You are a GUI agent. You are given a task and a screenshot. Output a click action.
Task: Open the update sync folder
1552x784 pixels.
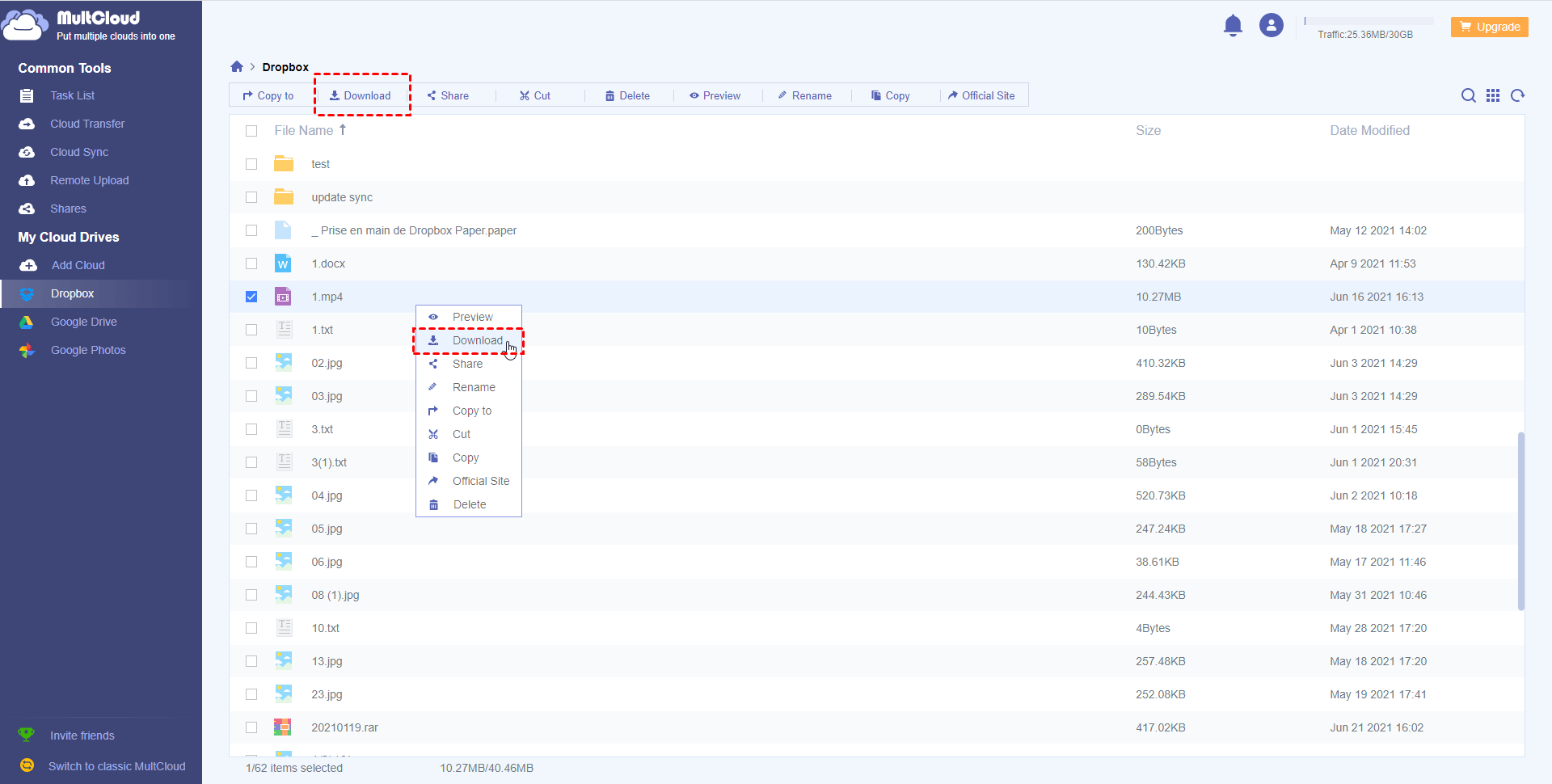point(342,197)
